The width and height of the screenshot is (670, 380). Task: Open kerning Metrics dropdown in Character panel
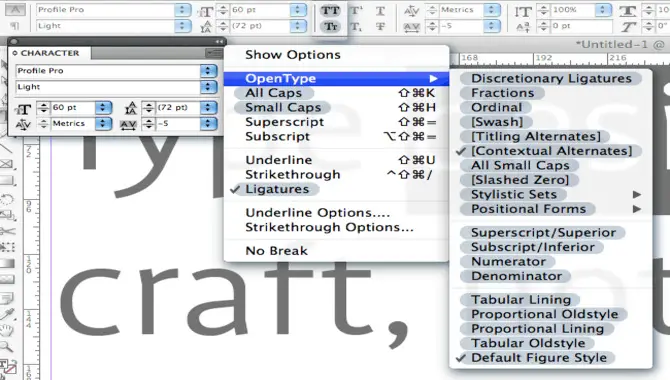click(103, 124)
